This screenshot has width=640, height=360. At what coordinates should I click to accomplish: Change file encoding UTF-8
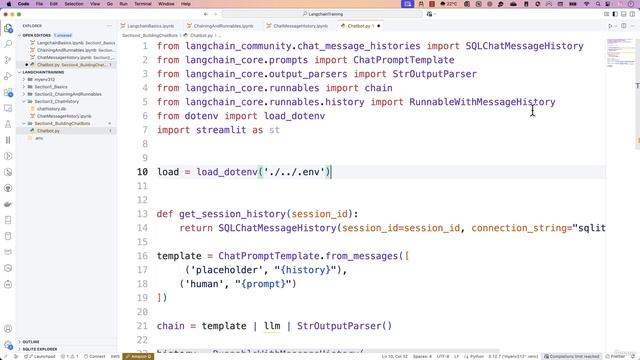click(443, 356)
